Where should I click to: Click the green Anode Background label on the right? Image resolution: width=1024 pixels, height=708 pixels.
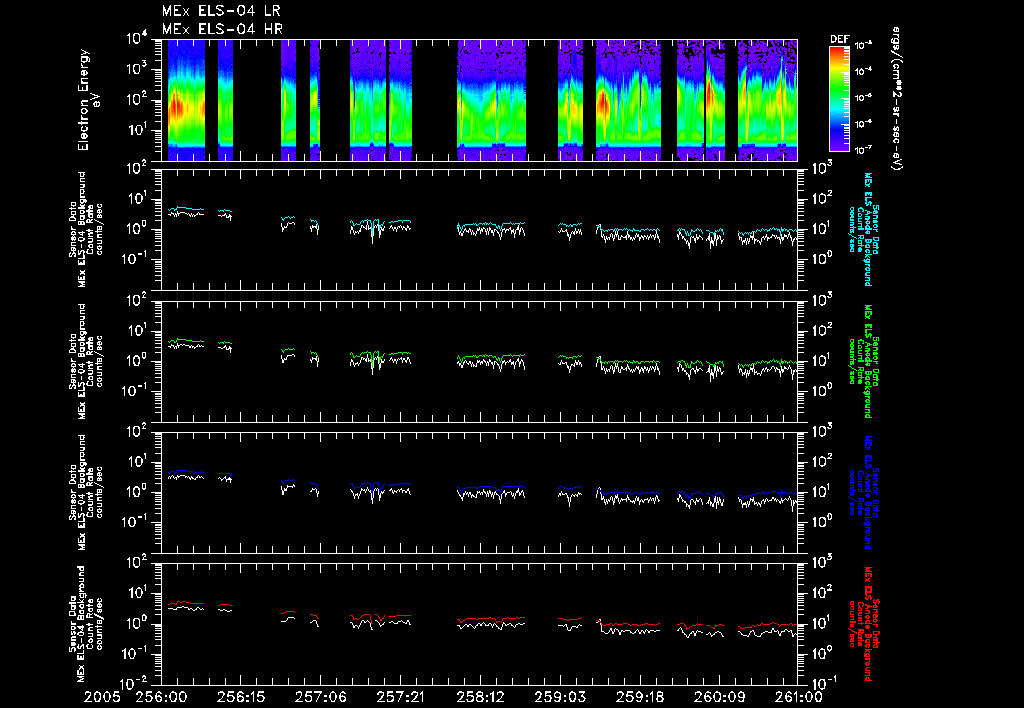863,361
